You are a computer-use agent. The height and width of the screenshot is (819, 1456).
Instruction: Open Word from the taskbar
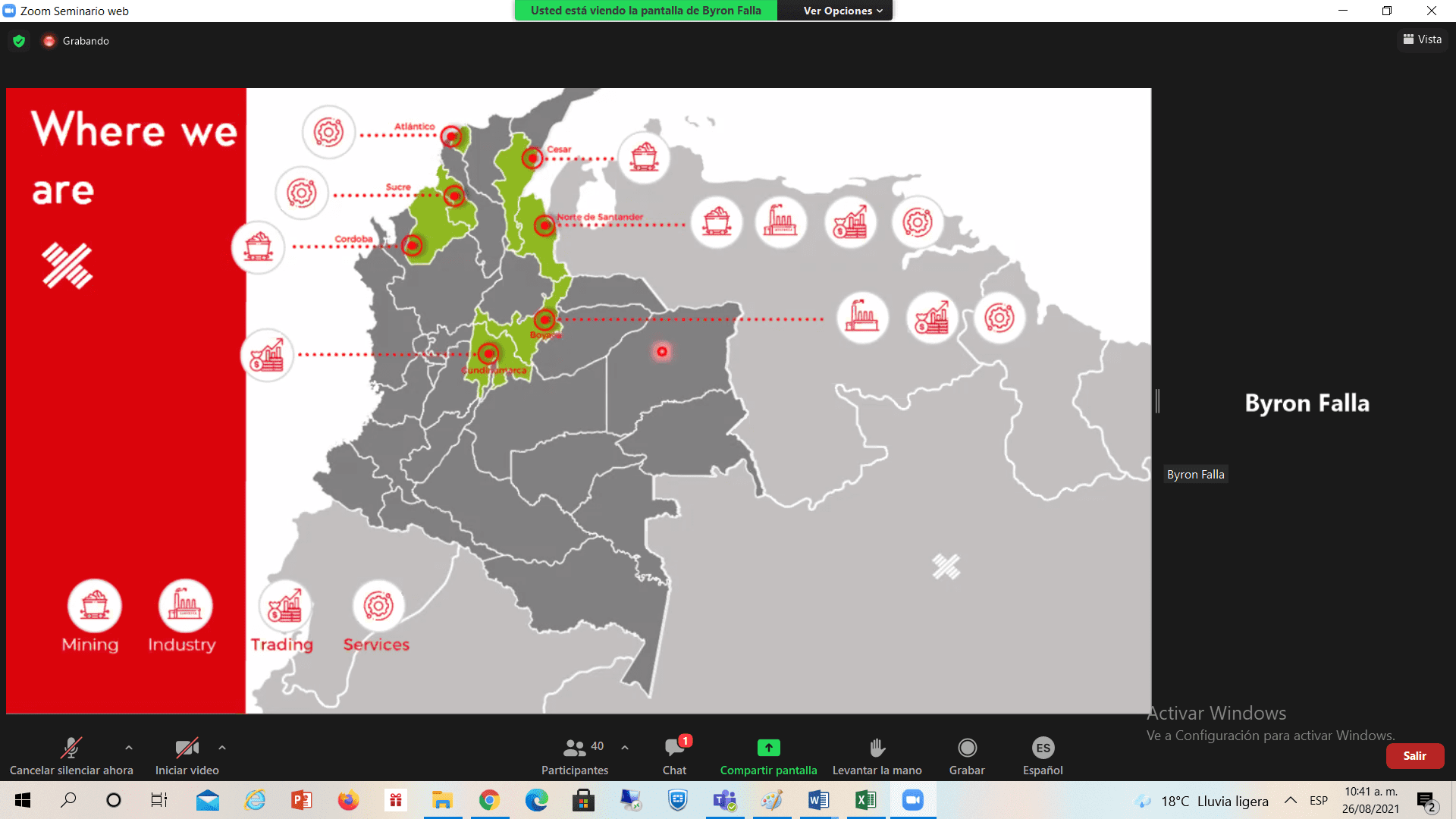(x=818, y=800)
